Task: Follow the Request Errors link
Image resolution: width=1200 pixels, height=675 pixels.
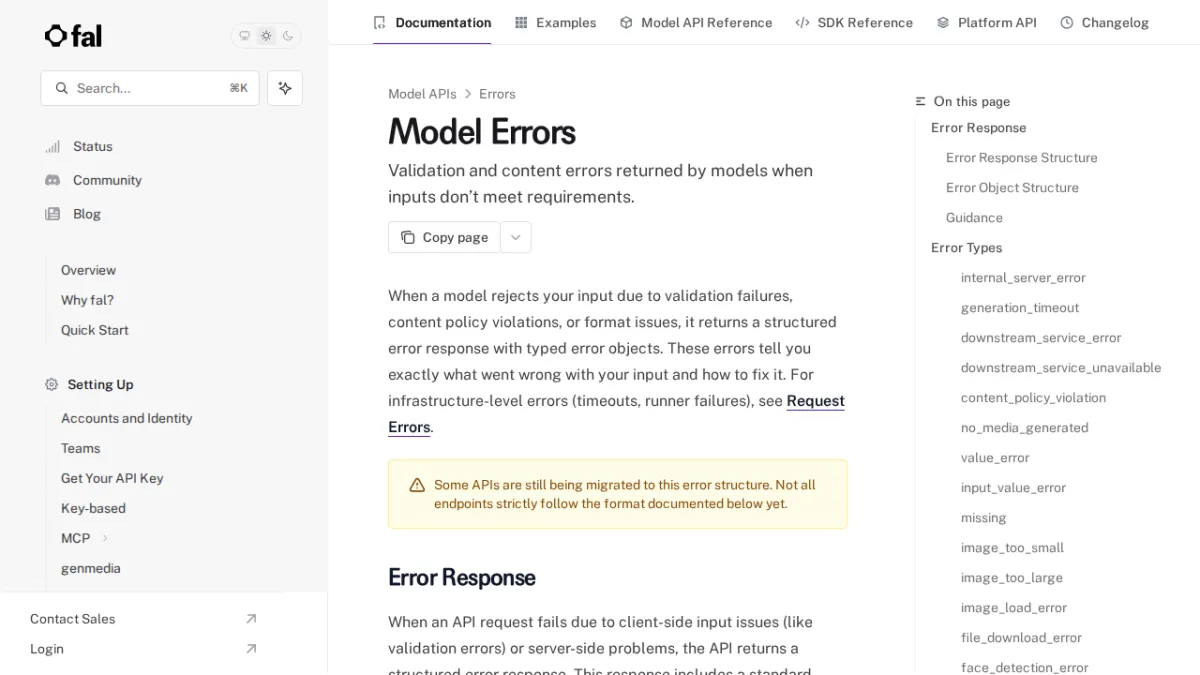Action: [816, 401]
